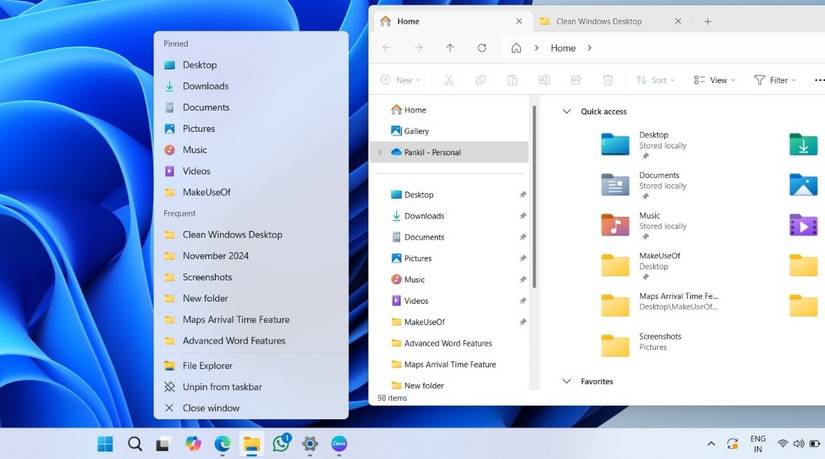The width and height of the screenshot is (825, 459).
Task: Choose Close window in jump list
Action: tap(251, 408)
